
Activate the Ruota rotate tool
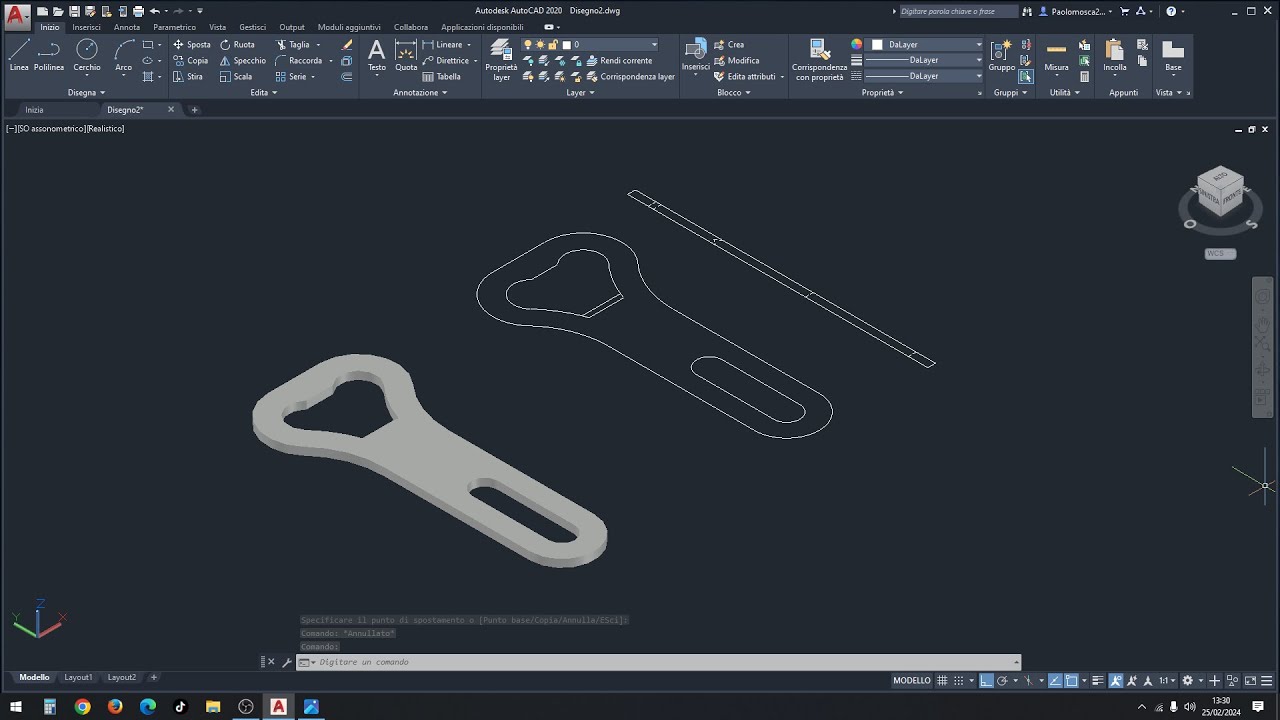237,45
